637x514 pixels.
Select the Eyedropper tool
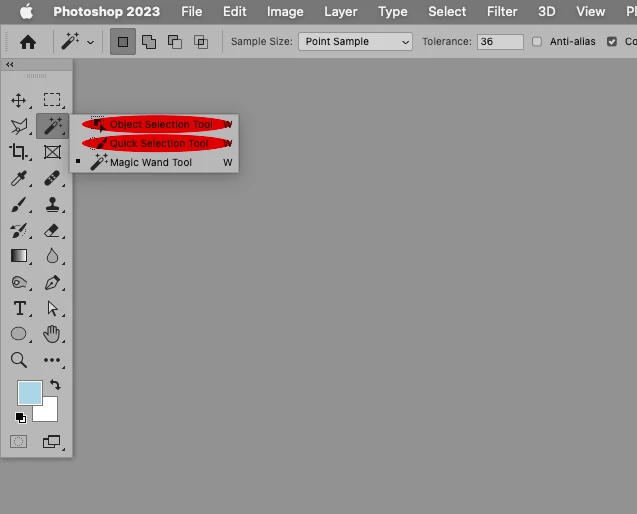click(19, 178)
